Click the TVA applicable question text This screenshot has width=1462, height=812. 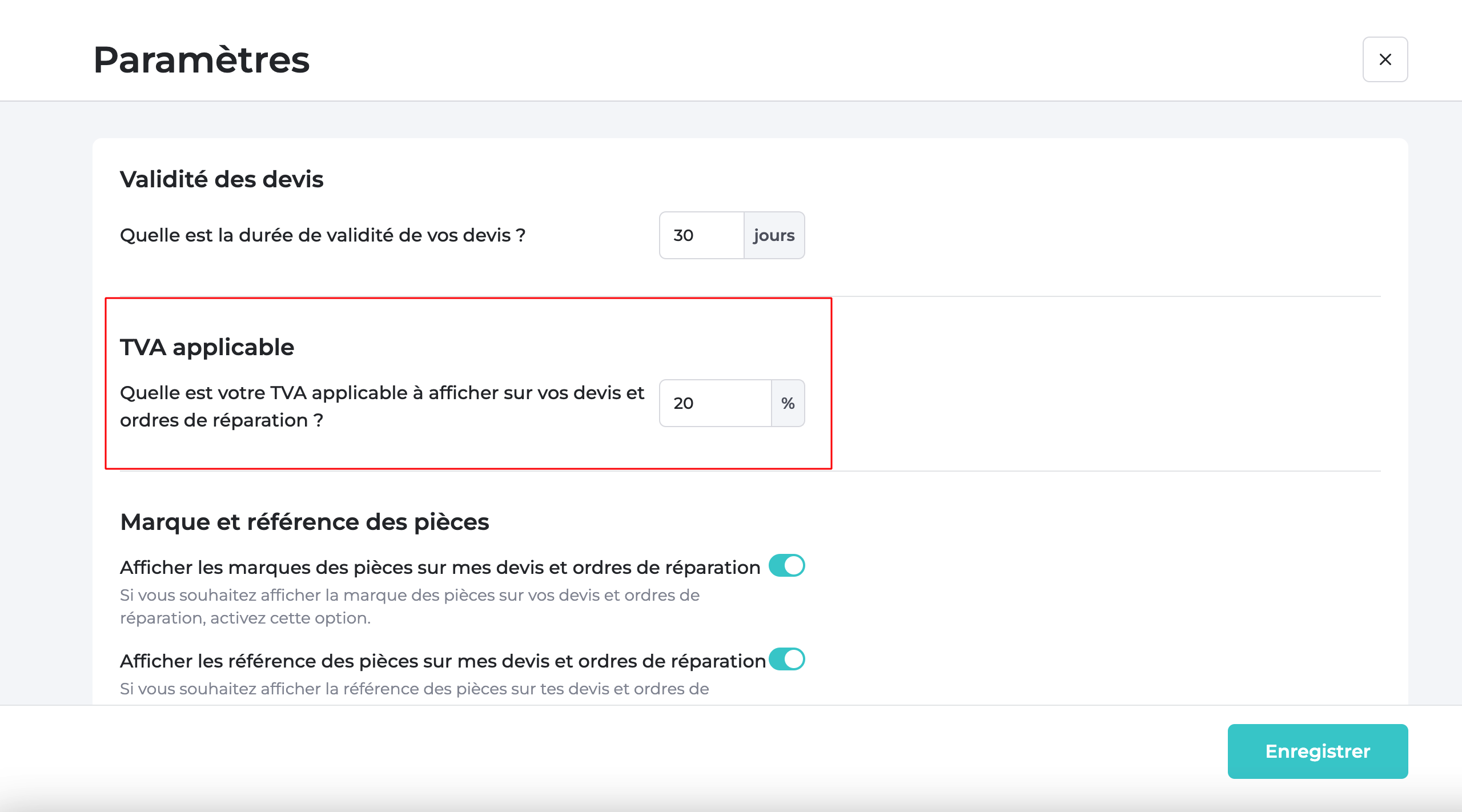click(x=381, y=406)
